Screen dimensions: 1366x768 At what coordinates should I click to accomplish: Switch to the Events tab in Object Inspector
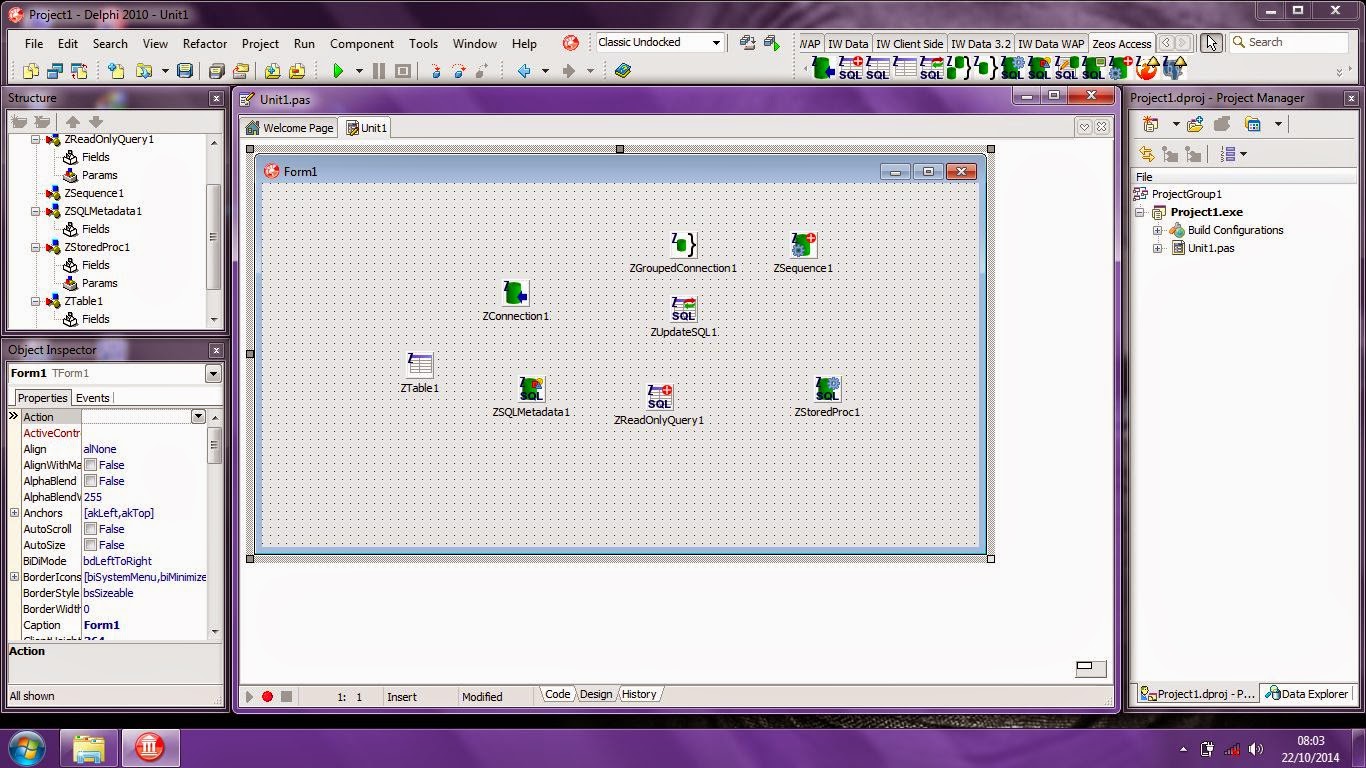point(93,398)
